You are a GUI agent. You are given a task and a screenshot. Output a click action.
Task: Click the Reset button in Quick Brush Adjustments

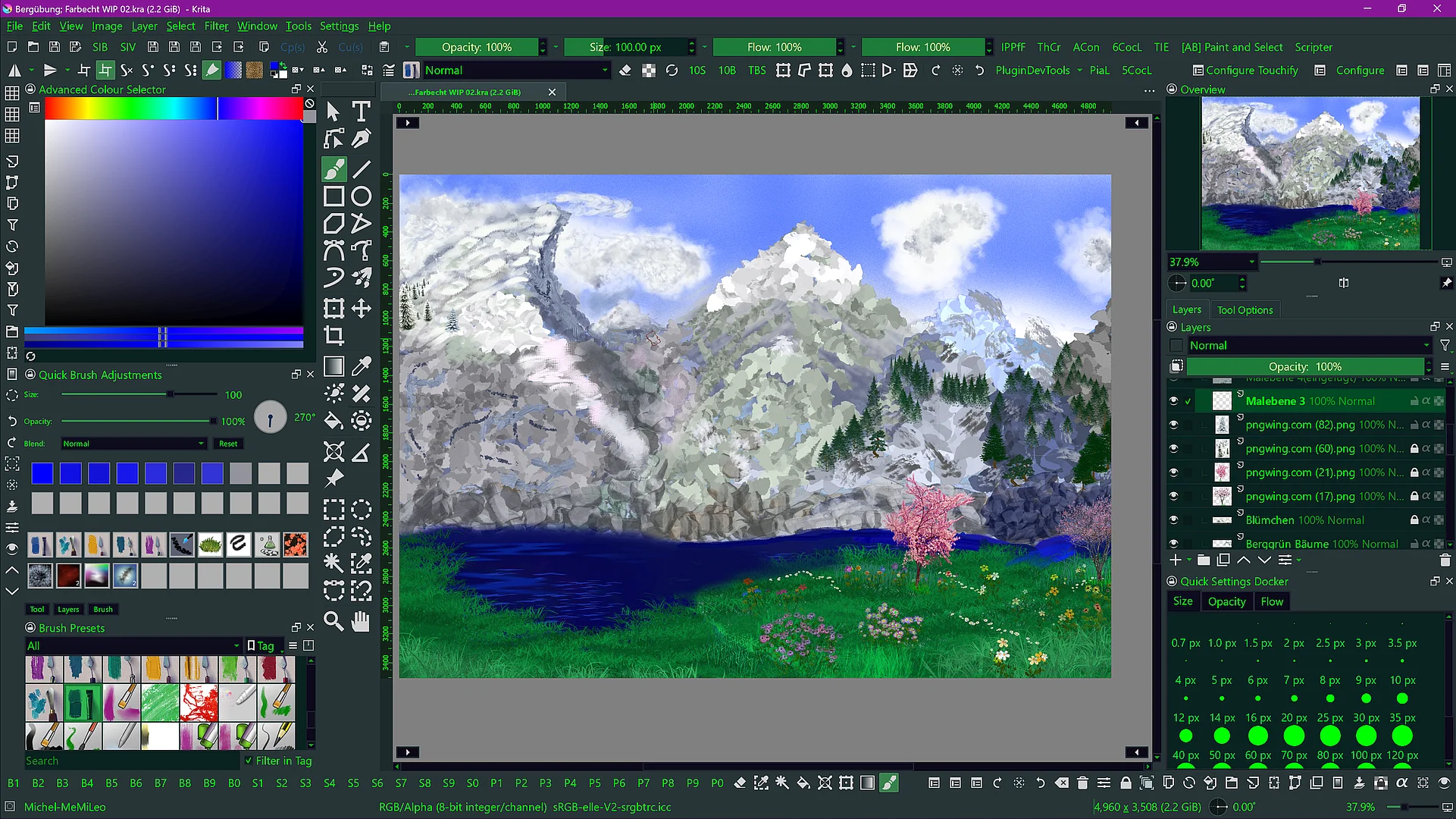pyautogui.click(x=228, y=444)
